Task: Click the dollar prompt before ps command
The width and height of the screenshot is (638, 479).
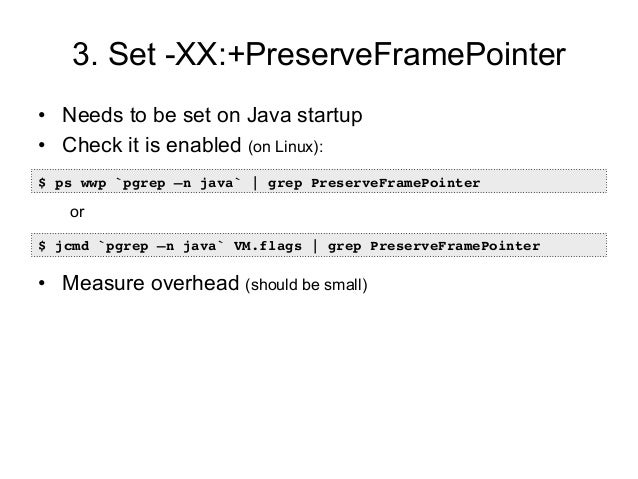Action: click(x=42, y=183)
